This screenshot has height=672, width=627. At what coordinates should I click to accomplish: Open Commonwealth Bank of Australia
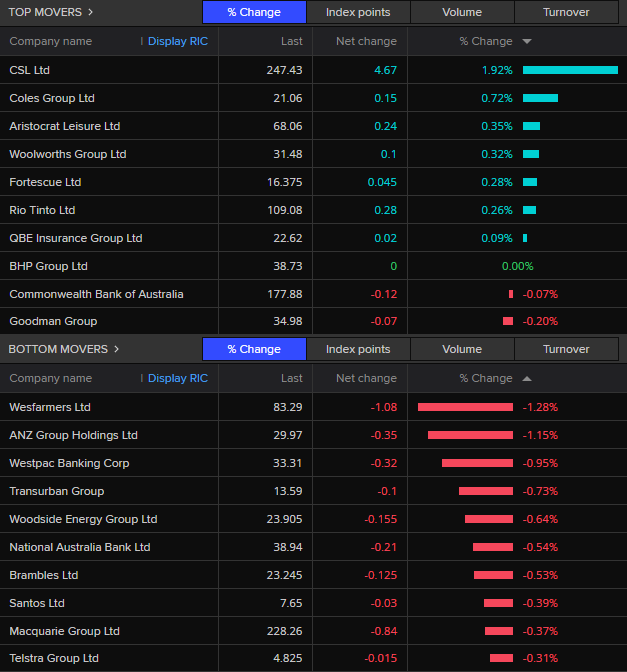coord(96,294)
